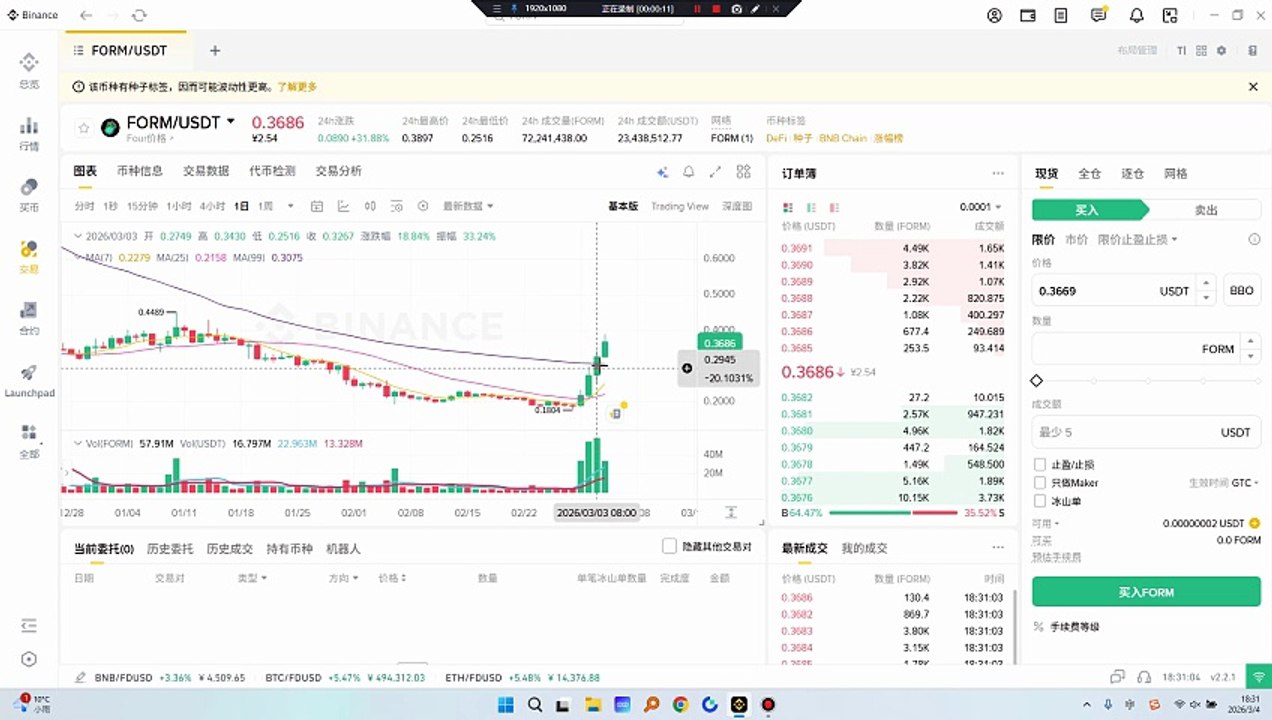Switch to 历史委托 order history tab
This screenshot has height=720, width=1272.
click(x=170, y=549)
